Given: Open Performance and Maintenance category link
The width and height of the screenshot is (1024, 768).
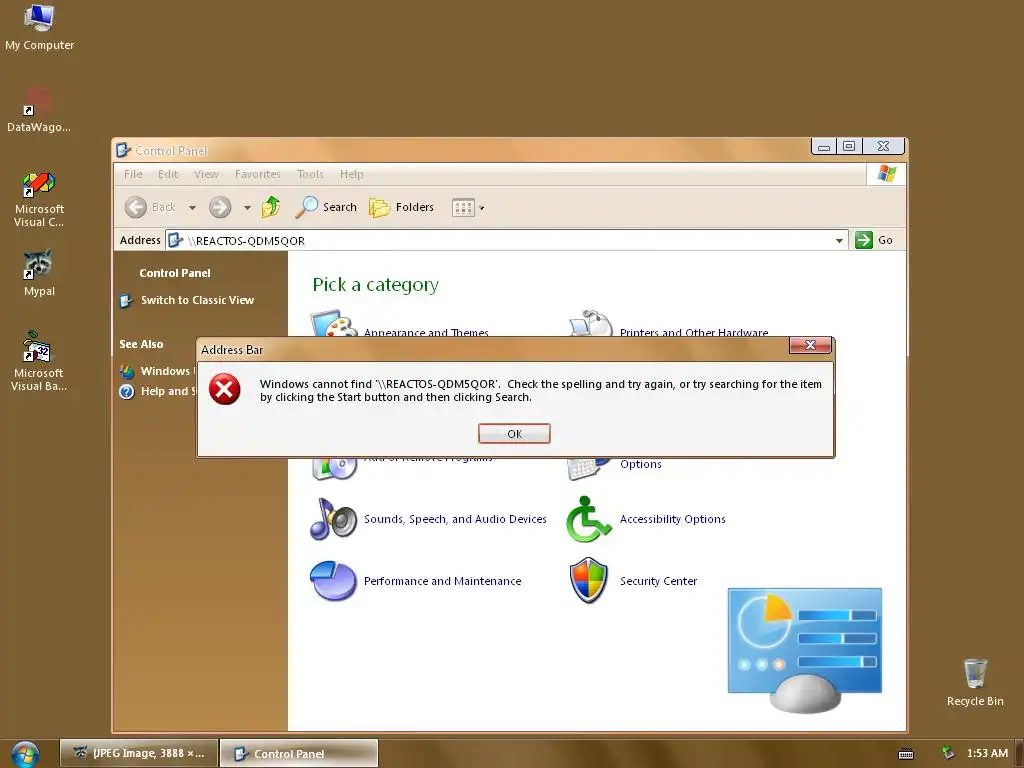Looking at the screenshot, I should coord(443,581).
